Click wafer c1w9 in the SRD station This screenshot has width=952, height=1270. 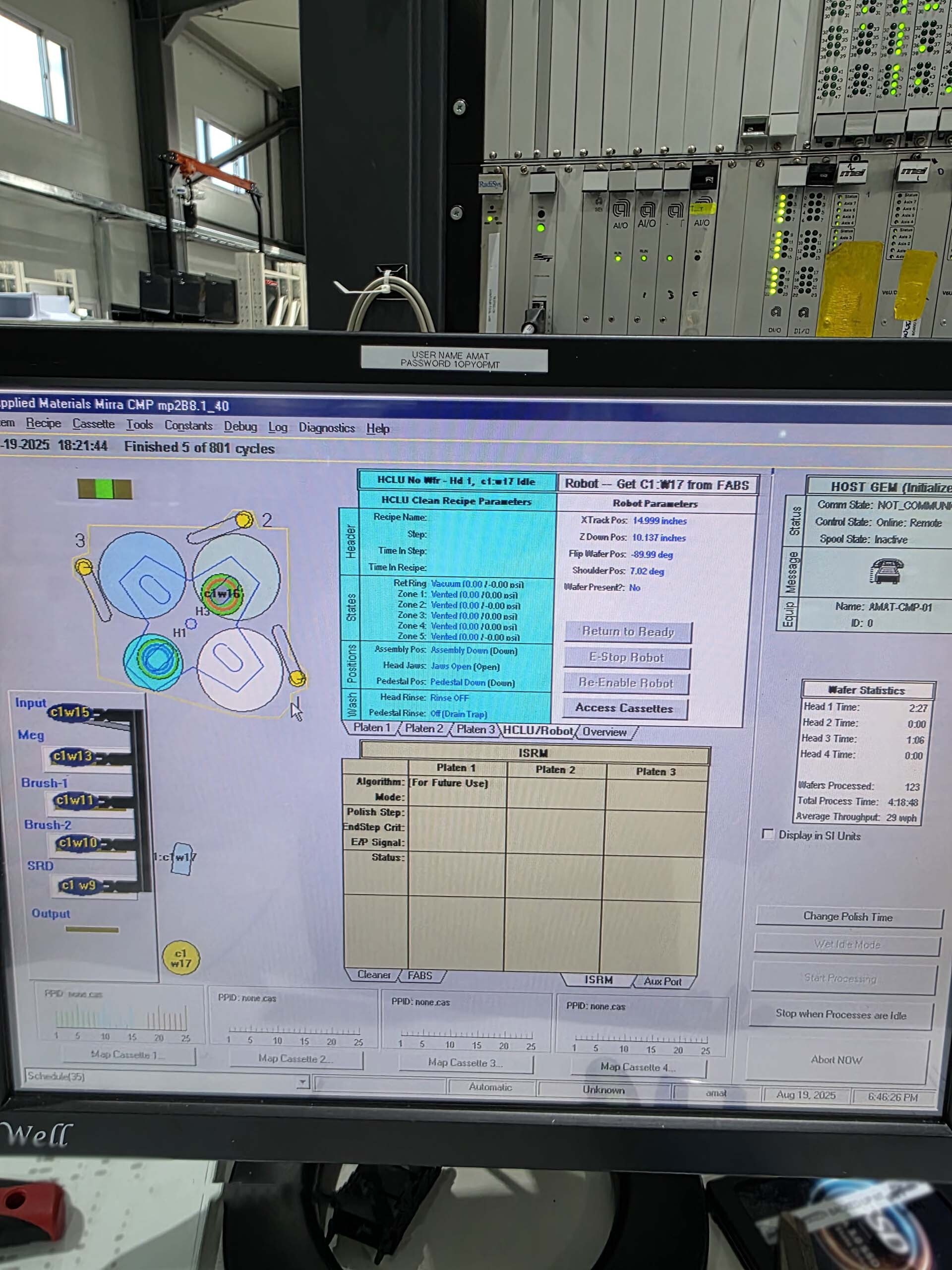pyautogui.click(x=79, y=885)
